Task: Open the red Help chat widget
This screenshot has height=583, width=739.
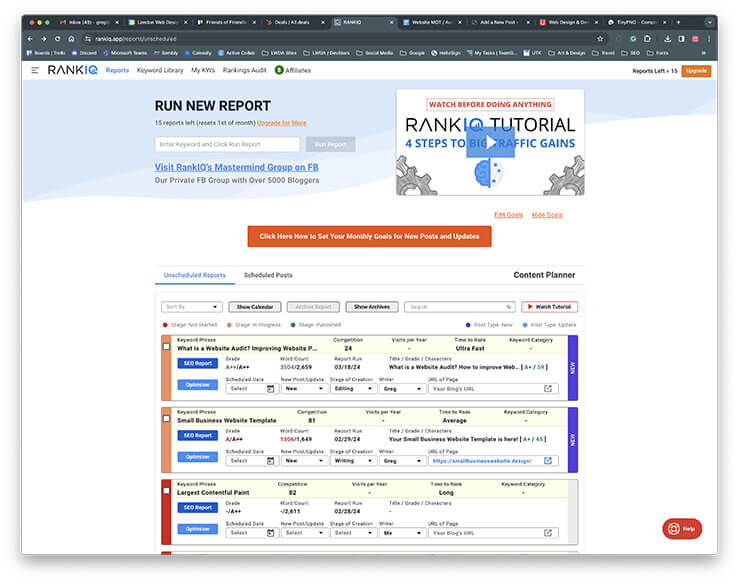Action: click(682, 529)
